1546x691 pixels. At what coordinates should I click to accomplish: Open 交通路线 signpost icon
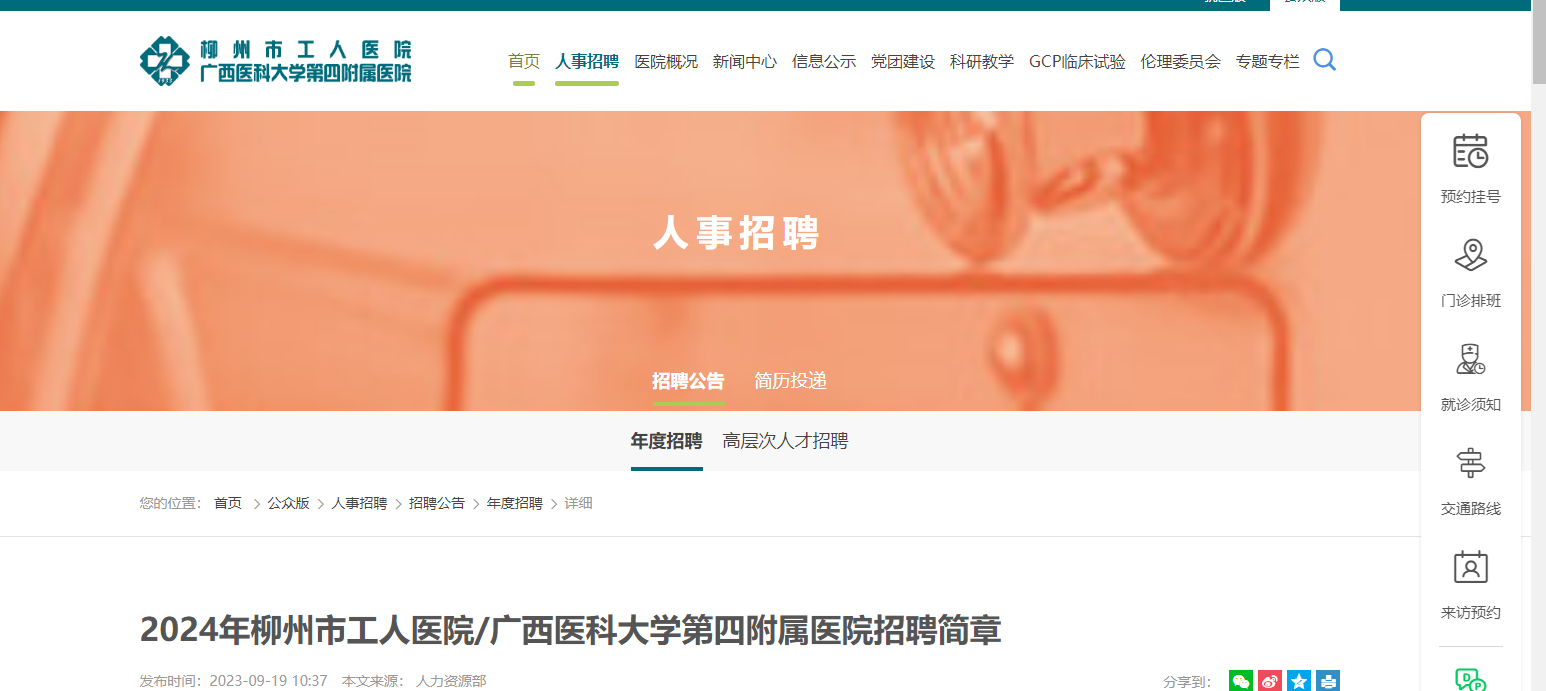click(x=1470, y=463)
